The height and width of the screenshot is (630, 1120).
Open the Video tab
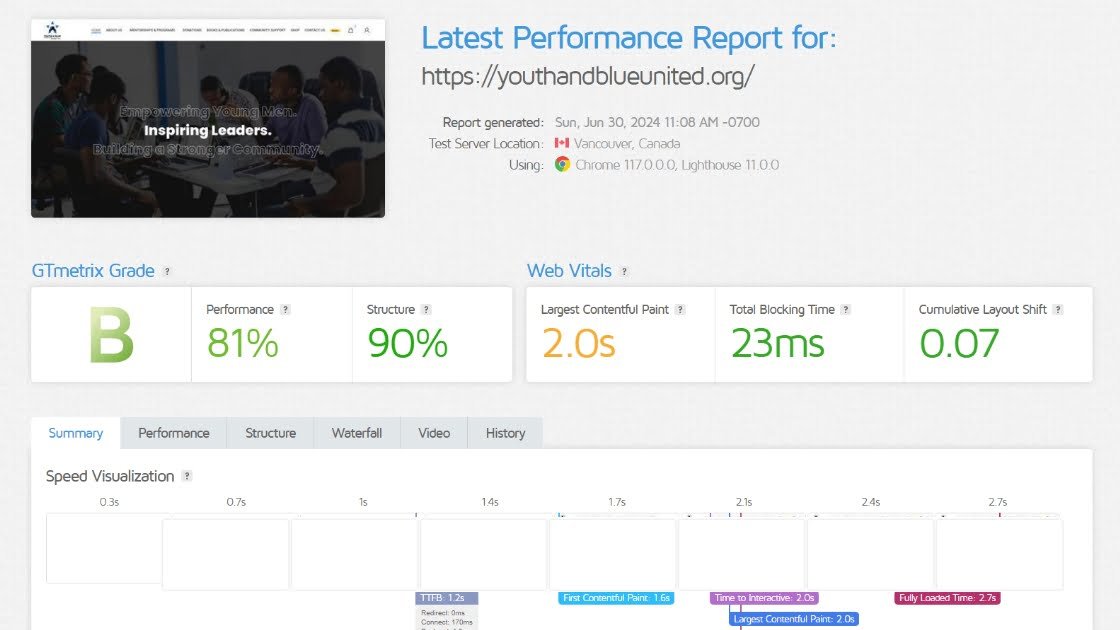tap(434, 433)
